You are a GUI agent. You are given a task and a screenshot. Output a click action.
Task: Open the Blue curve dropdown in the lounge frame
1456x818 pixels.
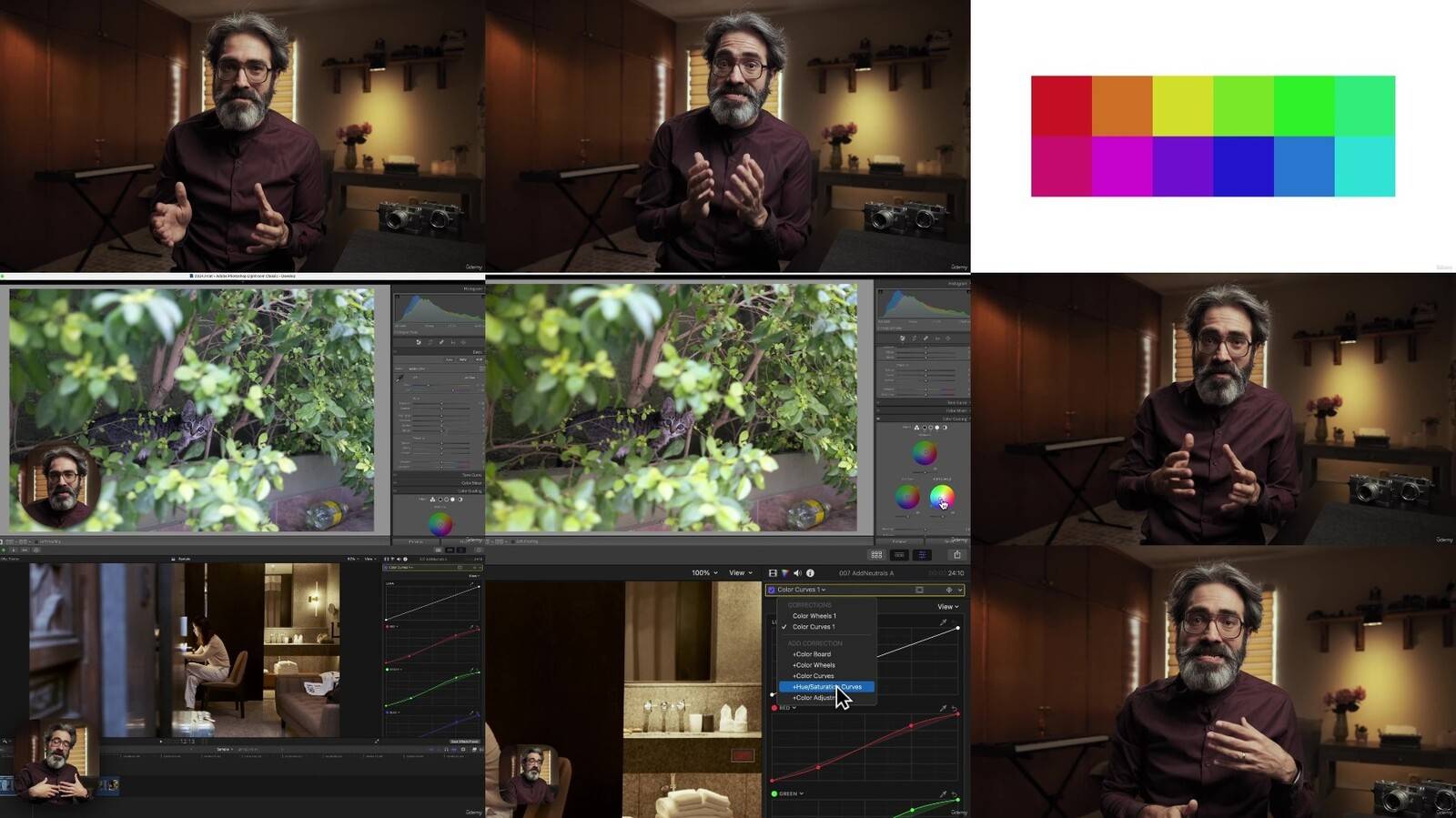tap(393, 712)
